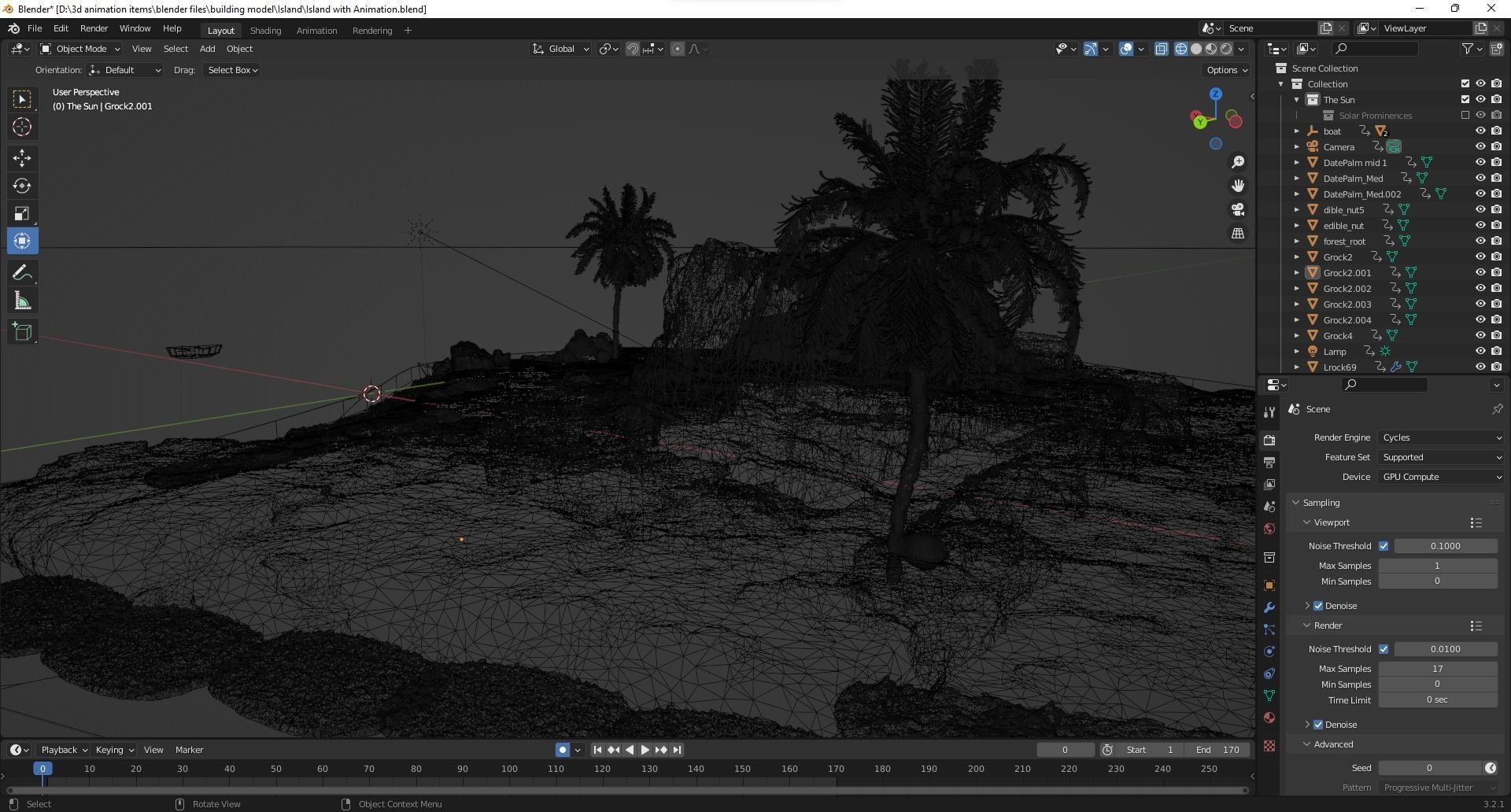Open the Keying popover in timeline
Image resolution: width=1511 pixels, height=812 pixels.
click(114, 751)
